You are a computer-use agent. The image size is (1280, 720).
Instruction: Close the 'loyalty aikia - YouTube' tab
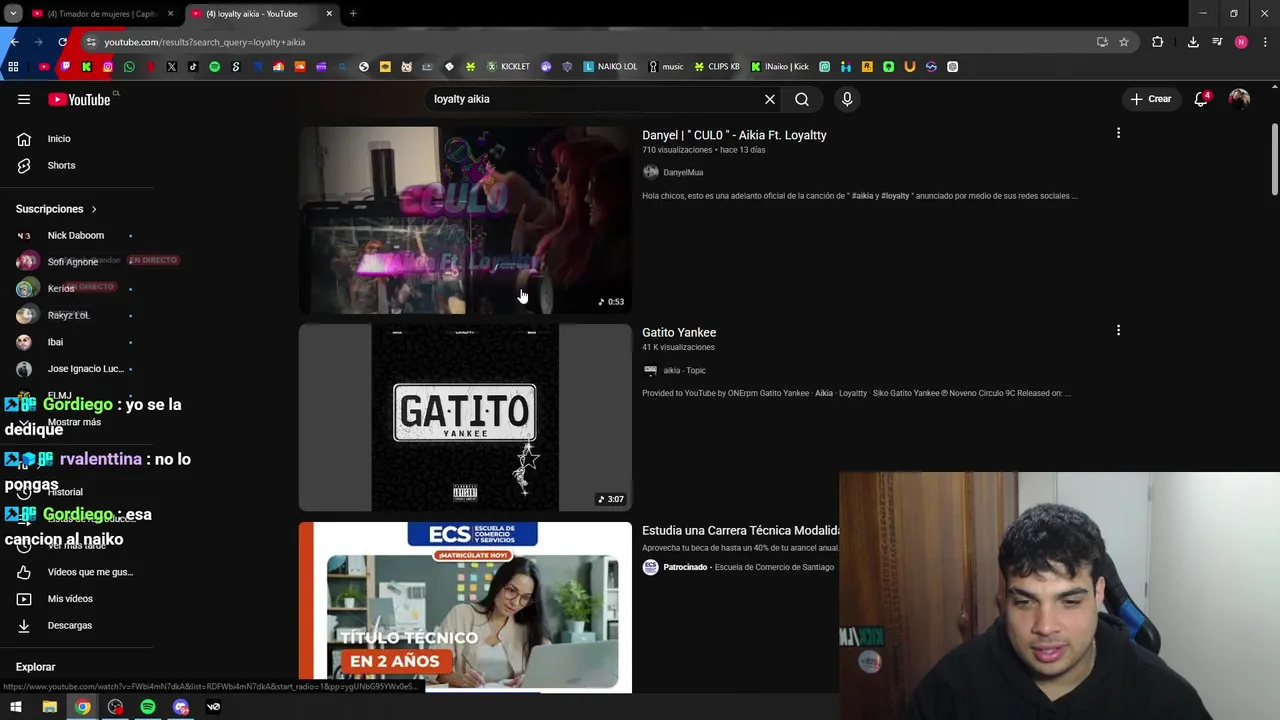[x=329, y=14]
